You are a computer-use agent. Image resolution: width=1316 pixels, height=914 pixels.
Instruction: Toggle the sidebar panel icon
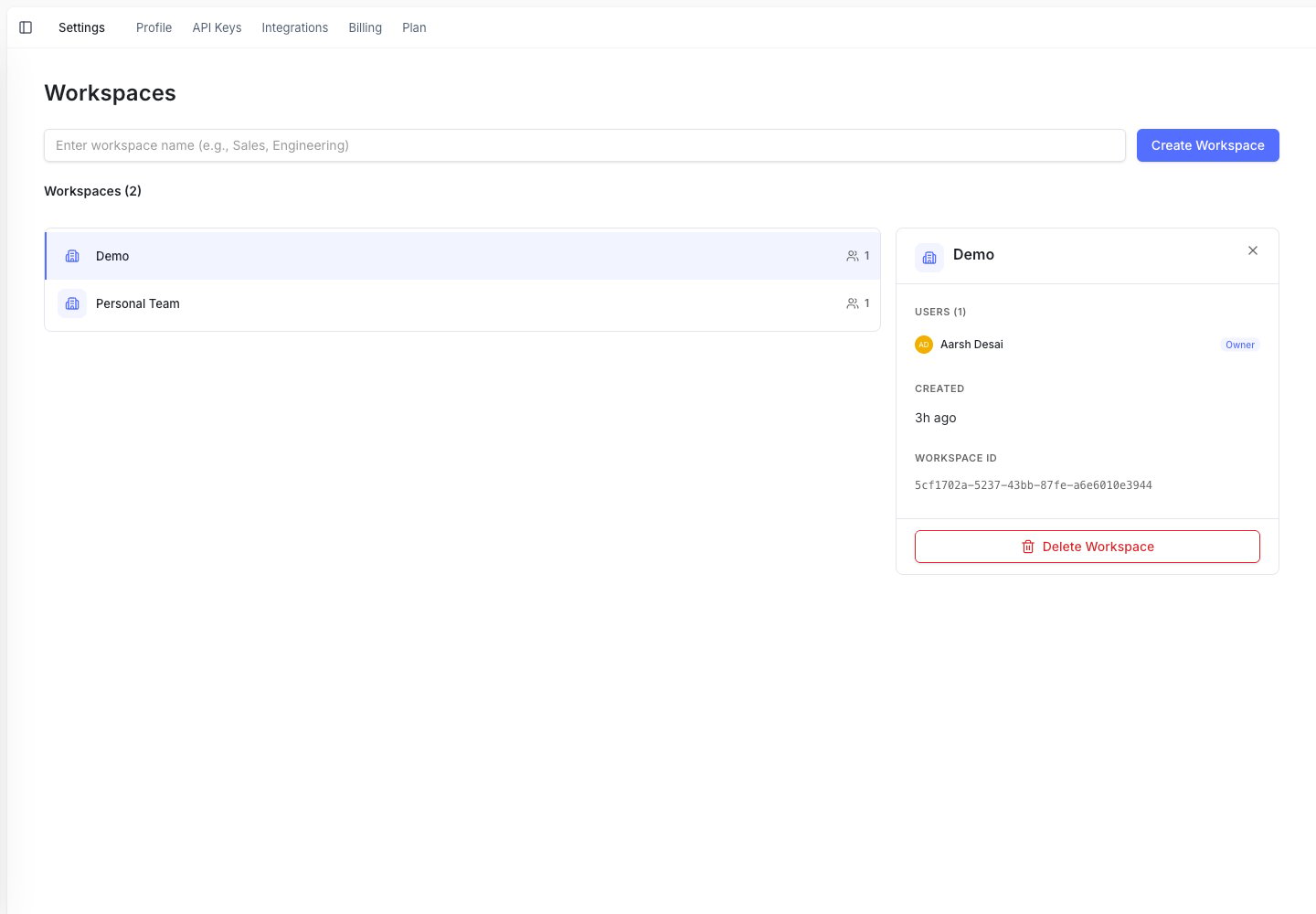(26, 27)
